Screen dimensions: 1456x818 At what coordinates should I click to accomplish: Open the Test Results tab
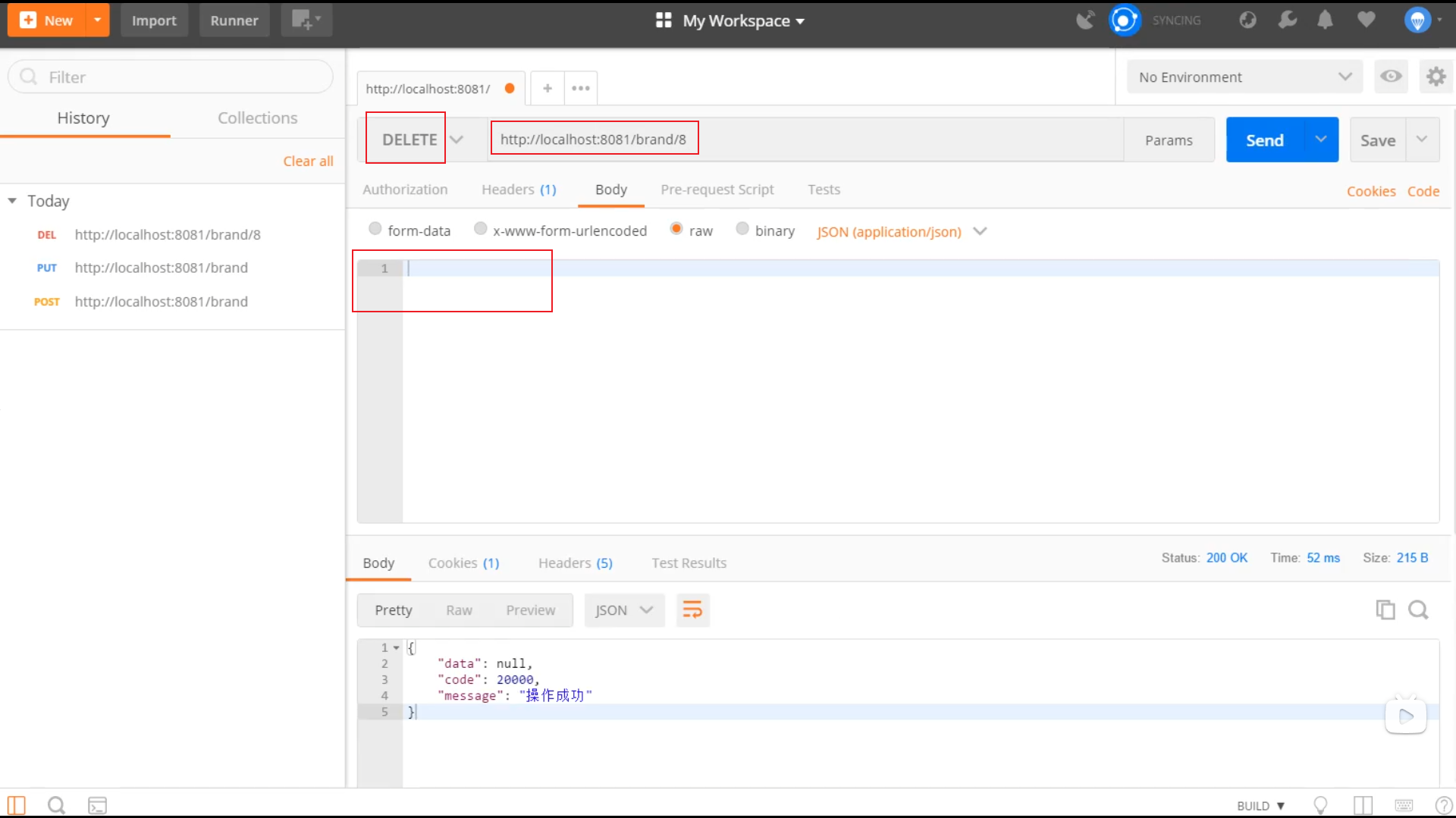tap(689, 563)
